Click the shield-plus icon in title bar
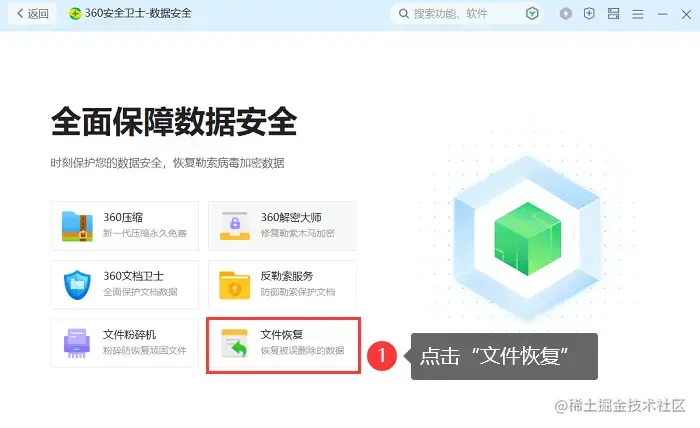 point(589,14)
